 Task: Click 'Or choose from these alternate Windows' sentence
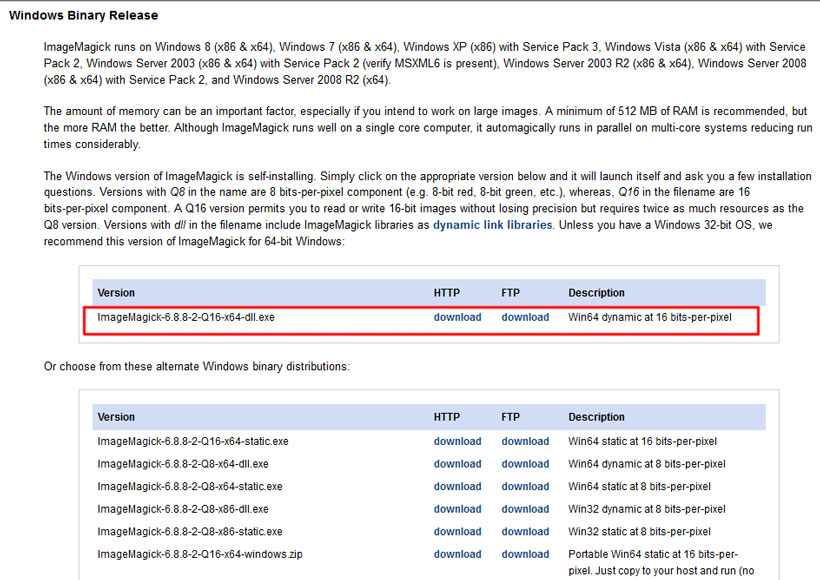coord(197,367)
